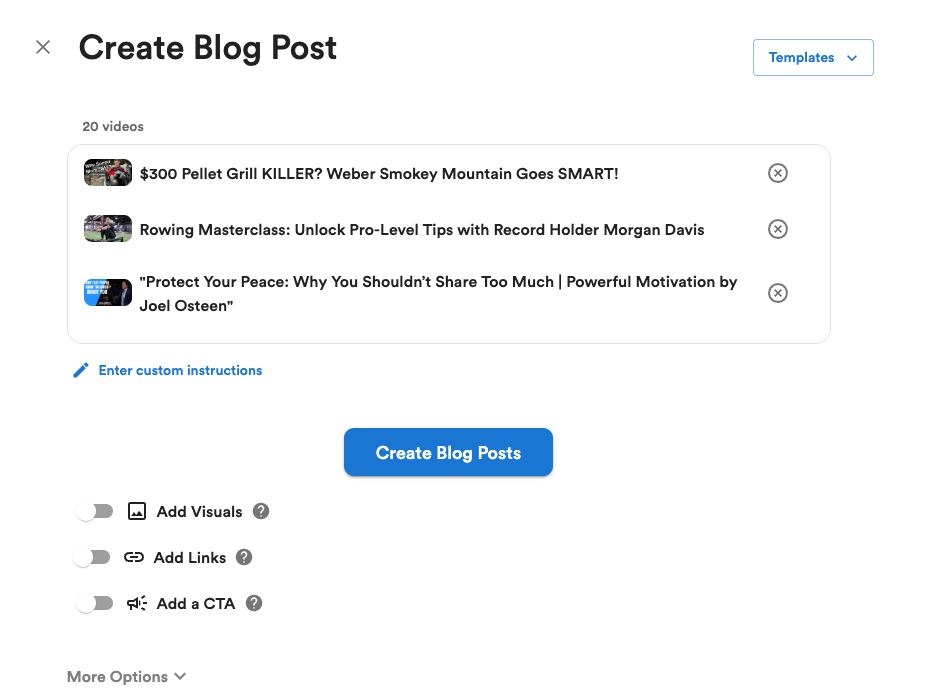
Task: Show help for Add Visuals
Action: tap(261, 511)
